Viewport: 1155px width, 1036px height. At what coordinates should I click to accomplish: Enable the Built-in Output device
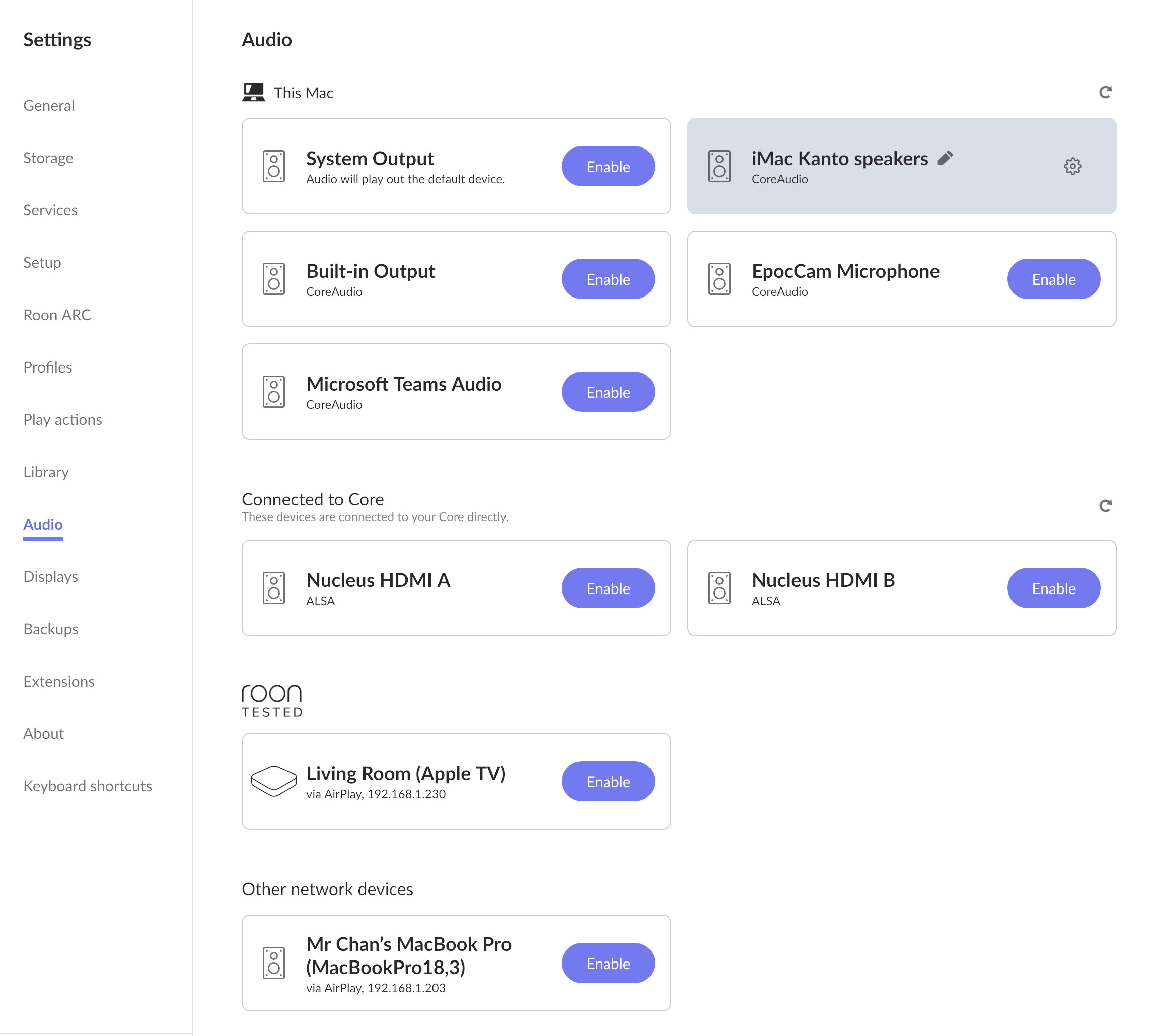pos(608,279)
